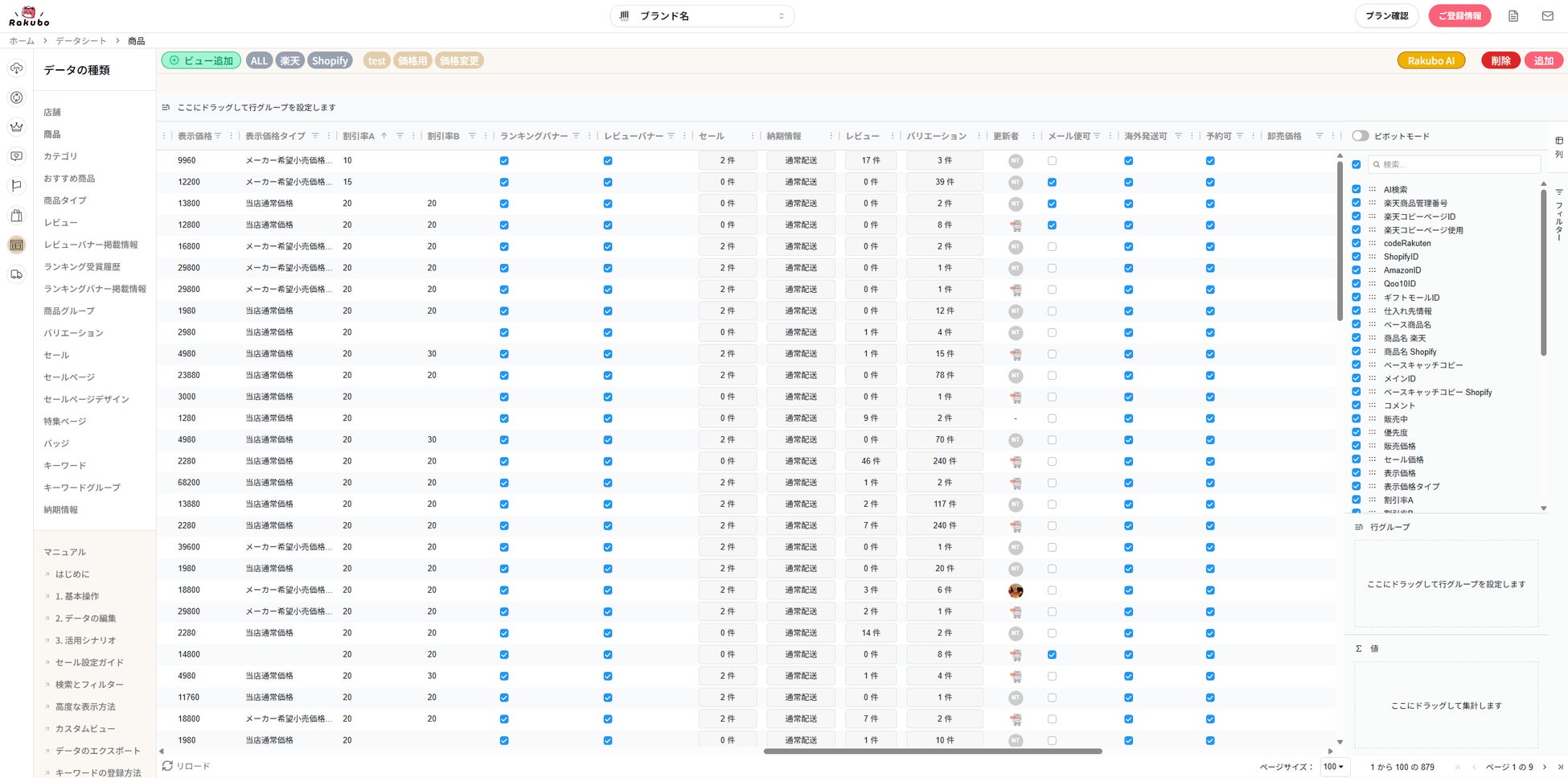Click the Rakubo logo

29,16
